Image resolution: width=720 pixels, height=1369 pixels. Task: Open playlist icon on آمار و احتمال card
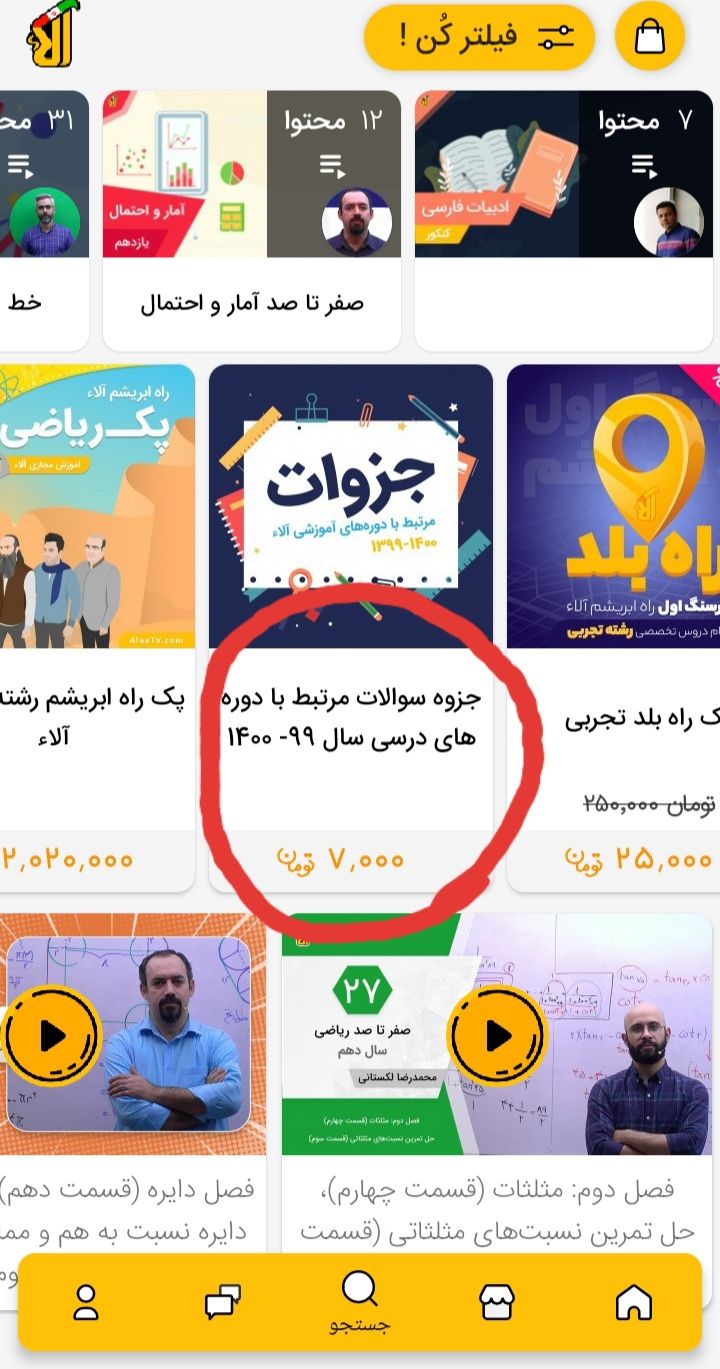pyautogui.click(x=332, y=165)
